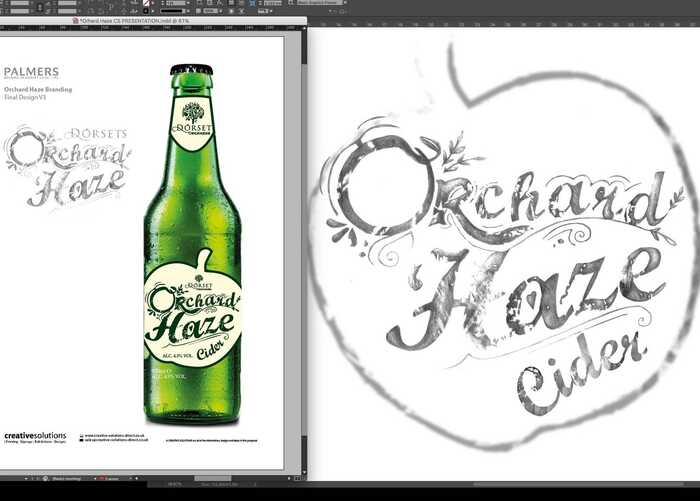Click the highlighted blue icon in control bar
700x501 pixels.
(x=252, y=3)
